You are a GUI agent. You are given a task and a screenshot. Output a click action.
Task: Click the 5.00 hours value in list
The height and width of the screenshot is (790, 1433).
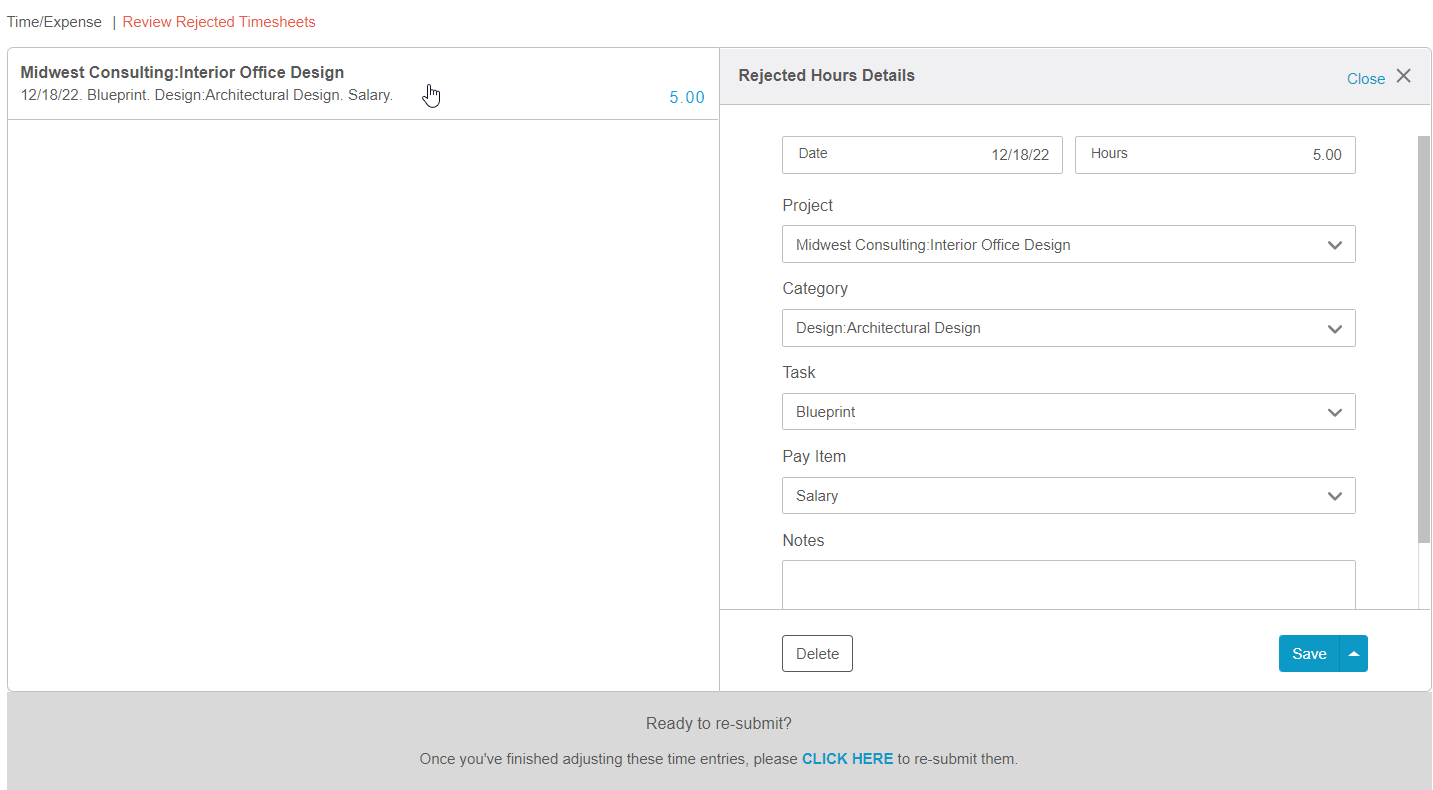coord(687,98)
